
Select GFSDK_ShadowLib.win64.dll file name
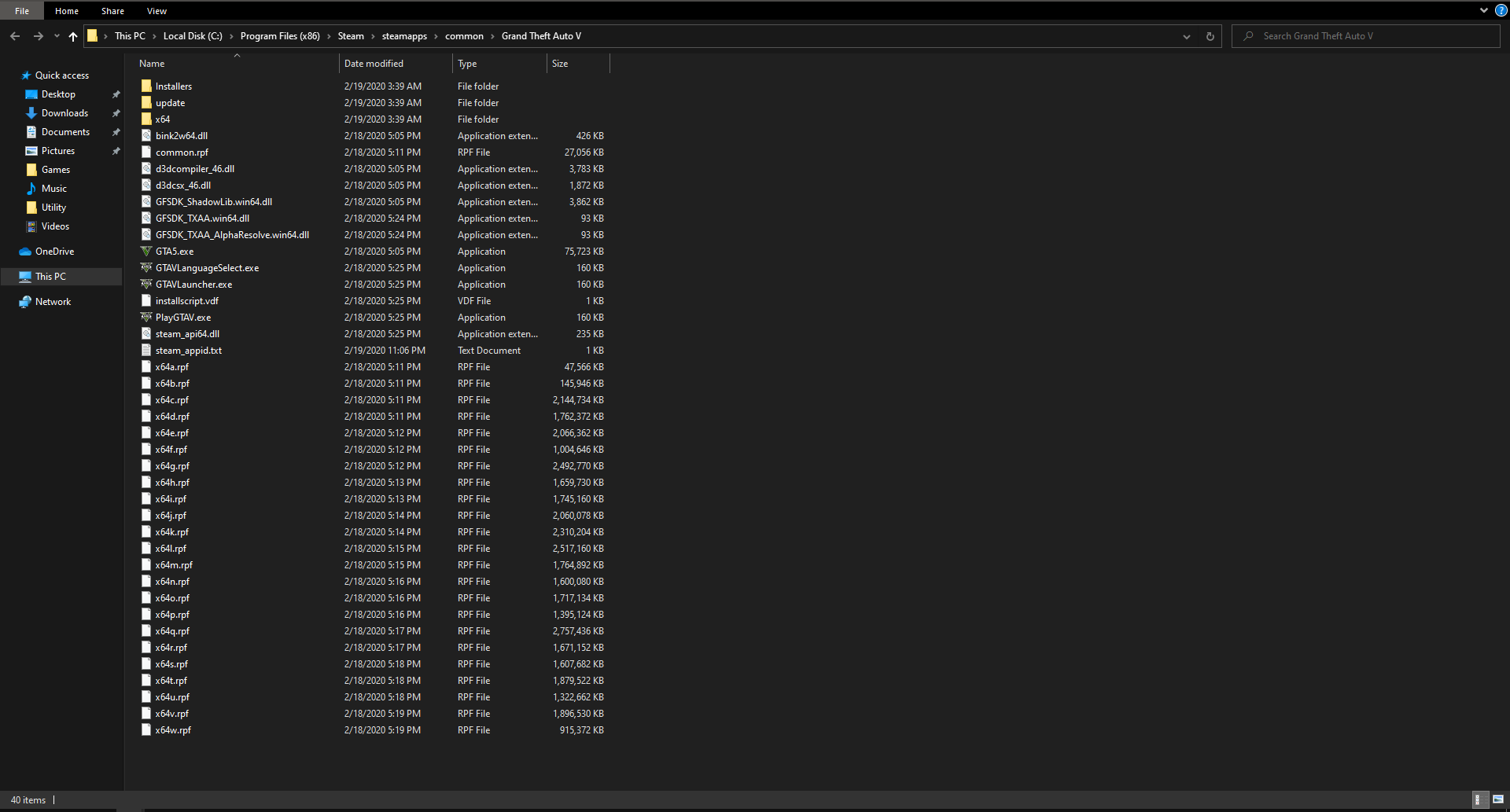214,202
